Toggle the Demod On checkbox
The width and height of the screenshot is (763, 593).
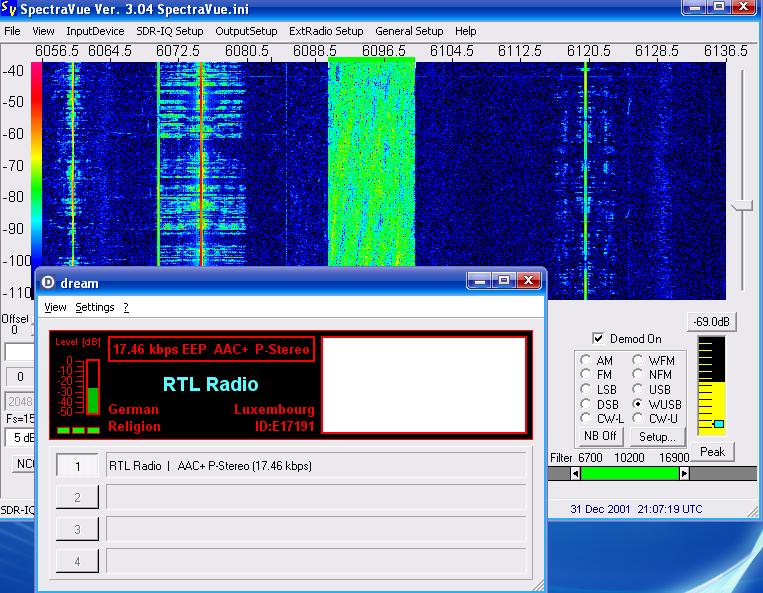[598, 338]
